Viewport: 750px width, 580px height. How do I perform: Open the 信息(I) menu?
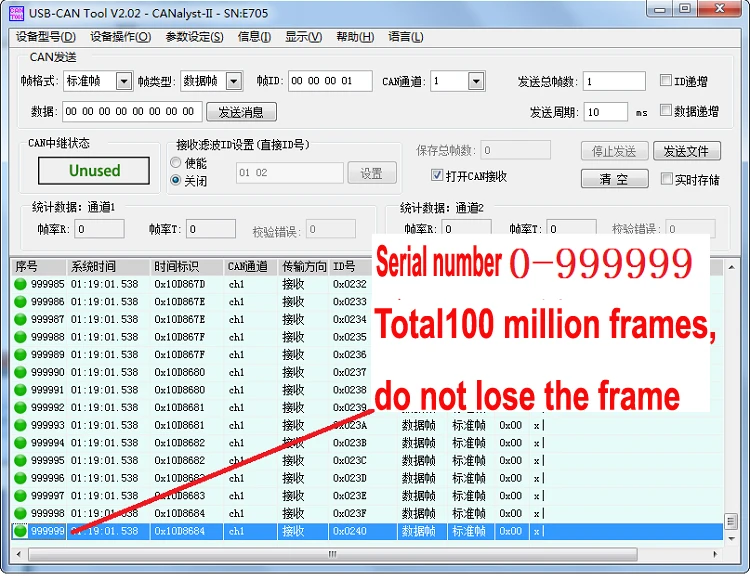point(254,37)
